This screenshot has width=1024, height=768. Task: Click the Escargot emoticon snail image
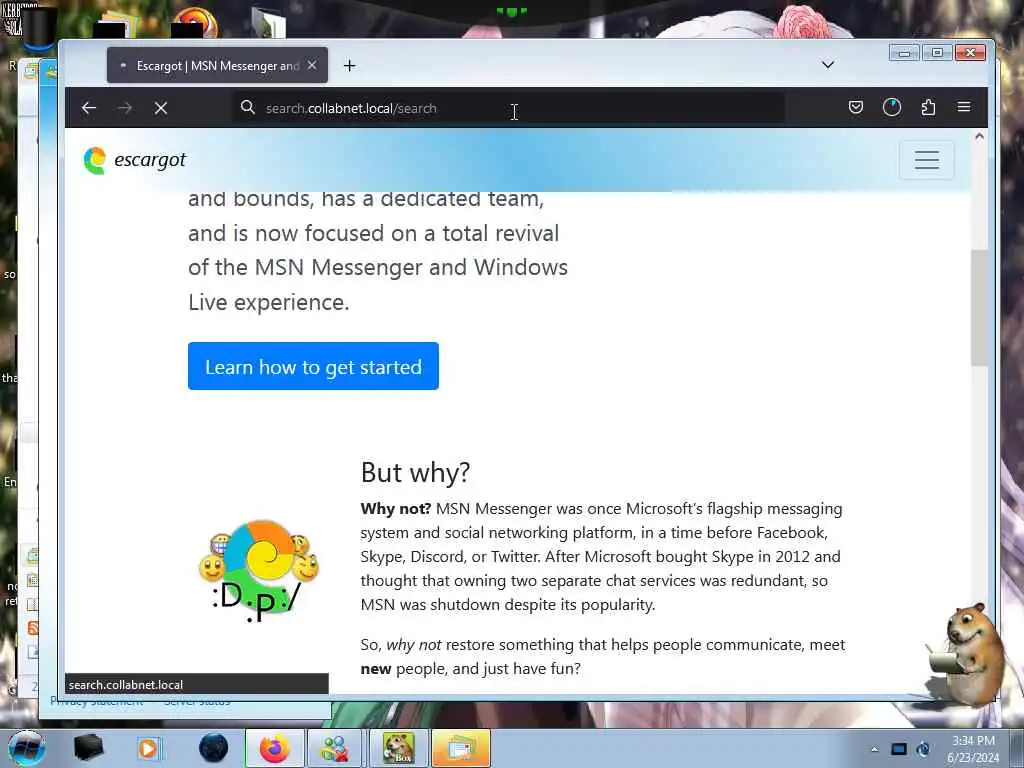pyautogui.click(x=259, y=570)
